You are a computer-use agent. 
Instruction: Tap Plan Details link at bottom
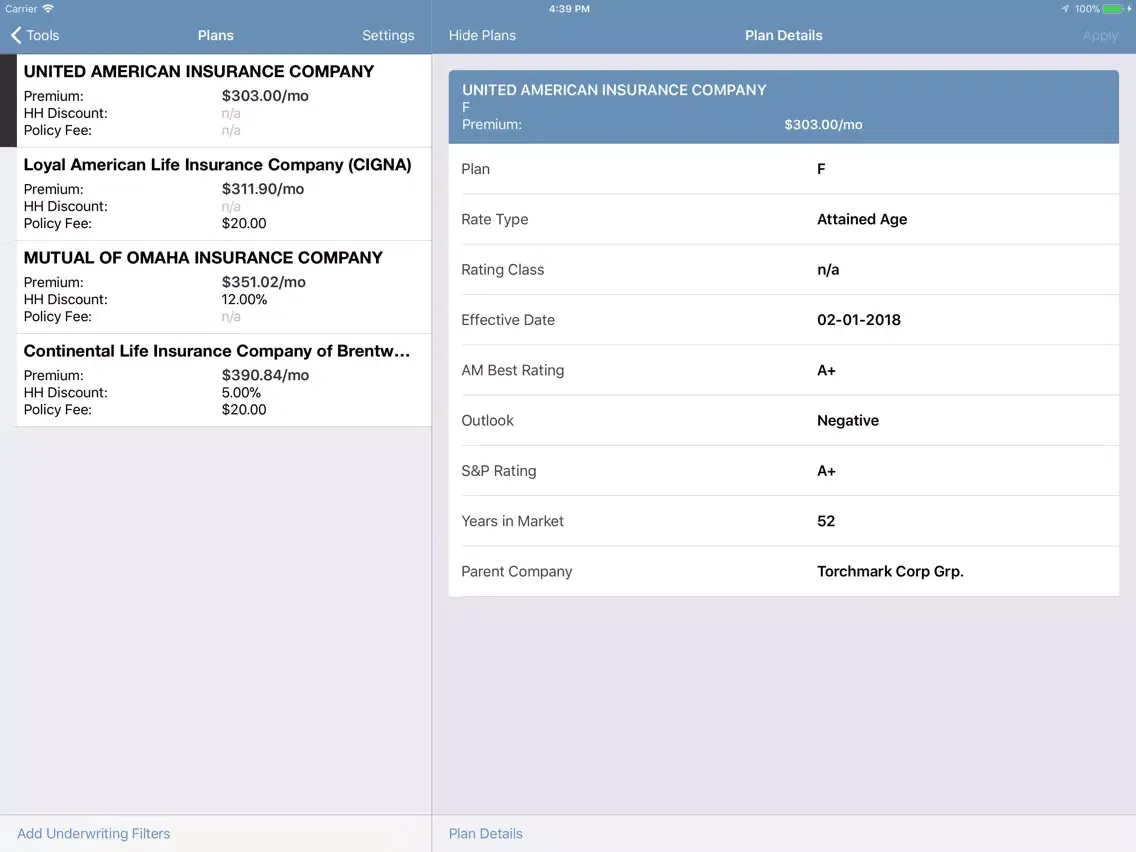tap(485, 833)
